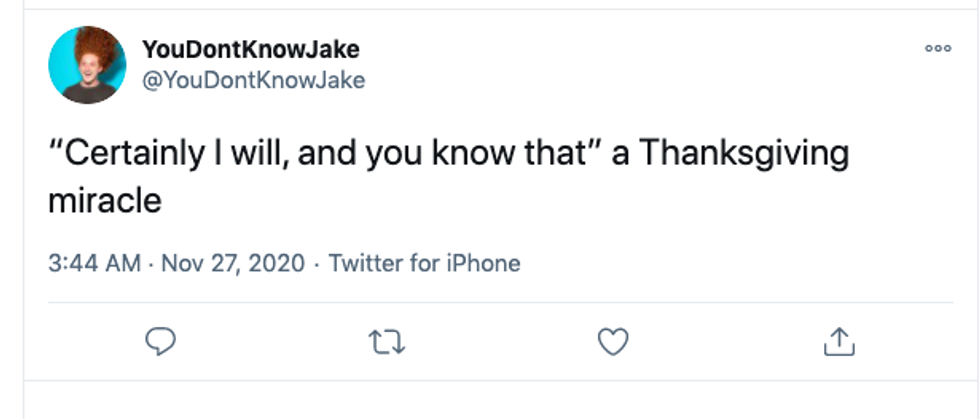Reply to the tweet using the speech bubble icon
This screenshot has width=980, height=419.
coord(161,342)
